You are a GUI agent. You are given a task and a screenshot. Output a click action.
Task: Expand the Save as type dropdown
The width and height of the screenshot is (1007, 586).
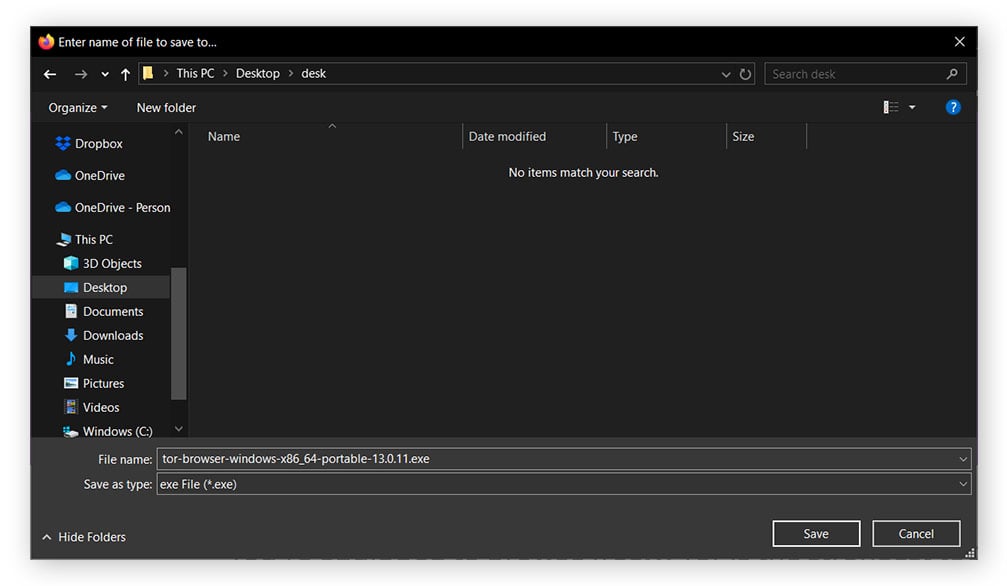[963, 484]
